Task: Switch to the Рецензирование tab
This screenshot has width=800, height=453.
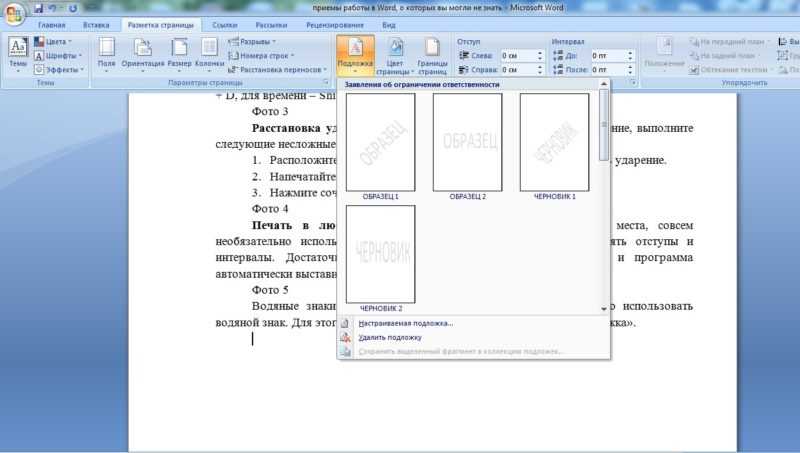Action: pos(335,25)
